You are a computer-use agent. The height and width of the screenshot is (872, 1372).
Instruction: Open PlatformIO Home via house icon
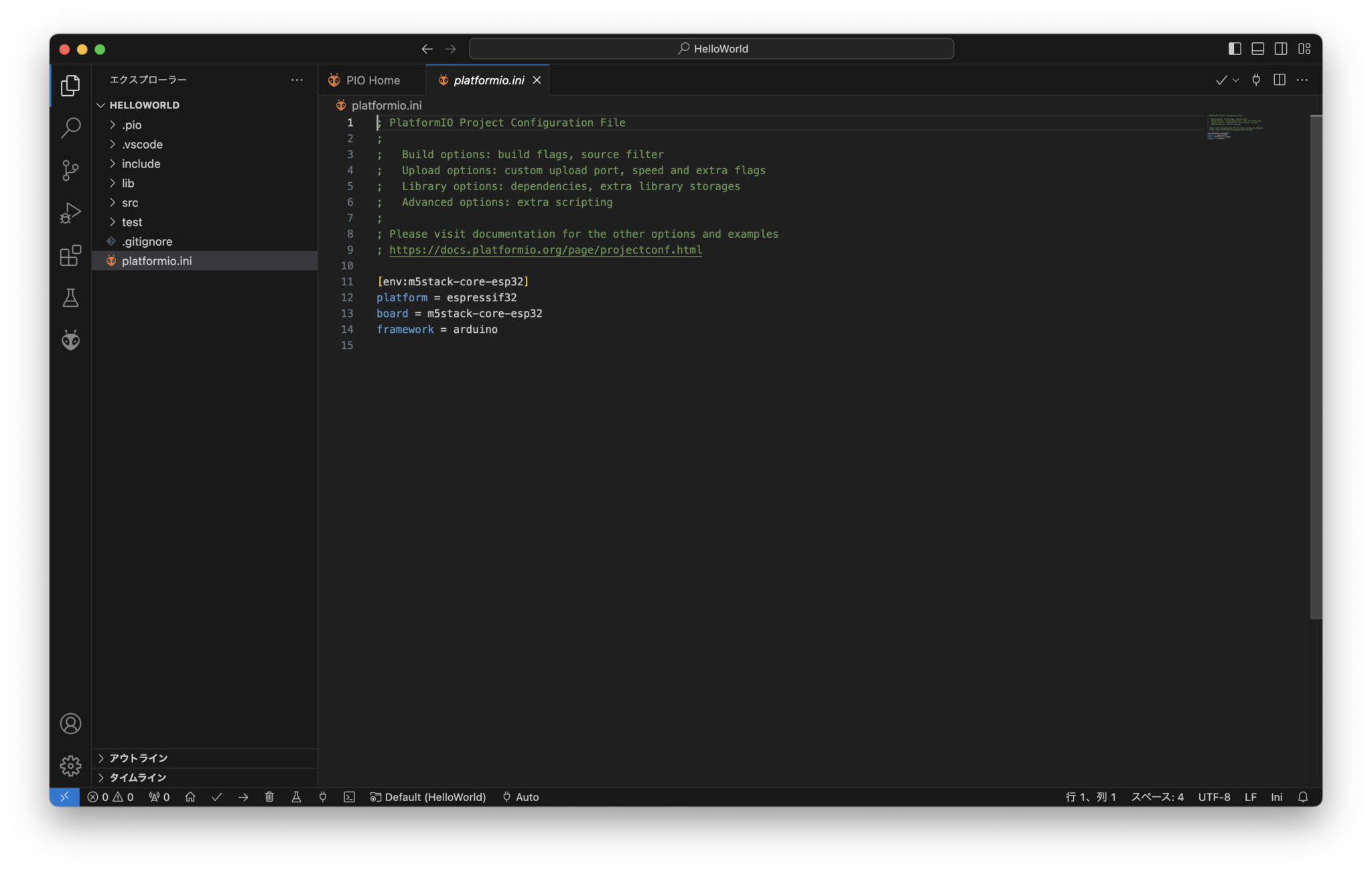190,797
